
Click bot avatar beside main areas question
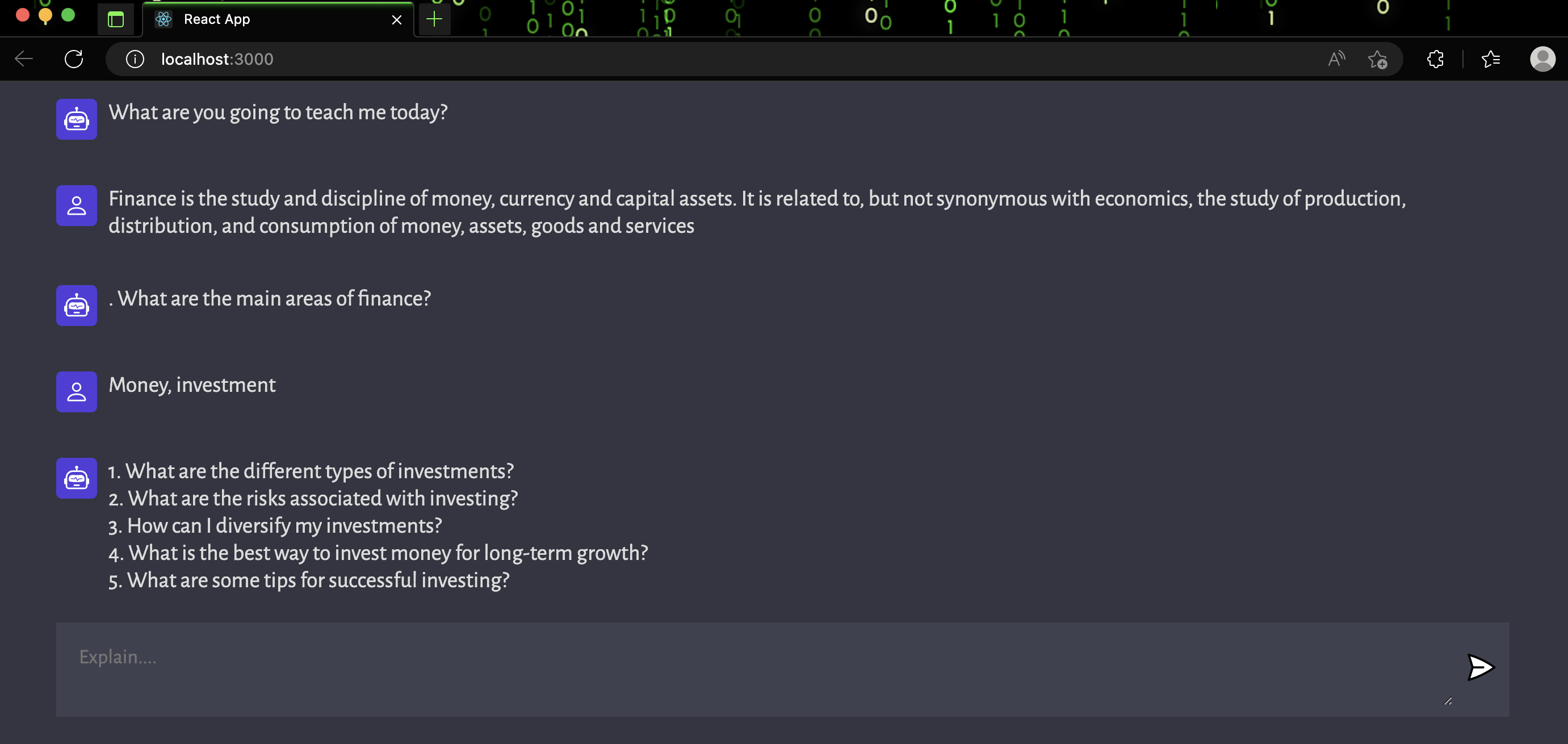click(77, 306)
